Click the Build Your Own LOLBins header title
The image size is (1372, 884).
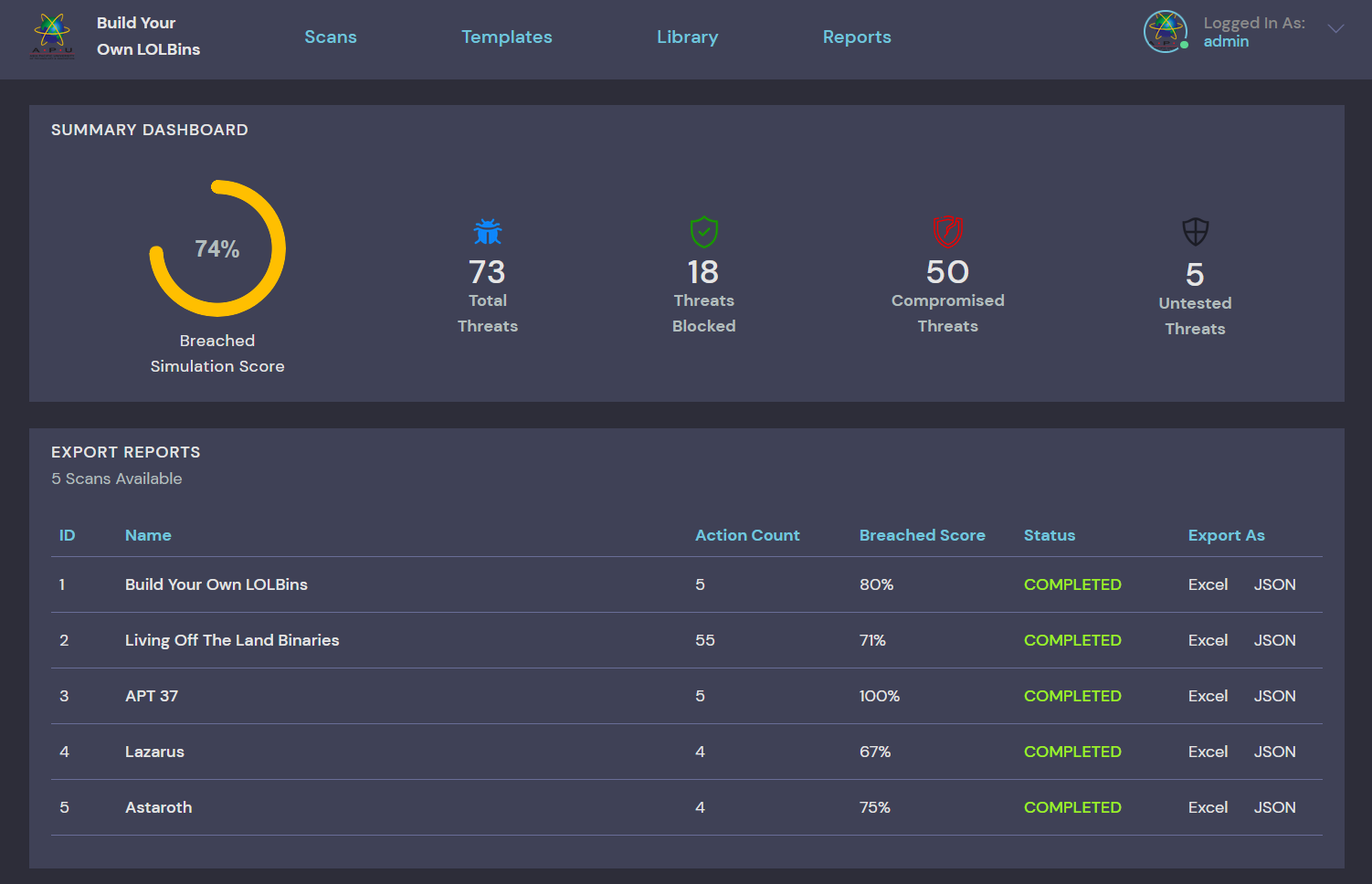point(148,36)
